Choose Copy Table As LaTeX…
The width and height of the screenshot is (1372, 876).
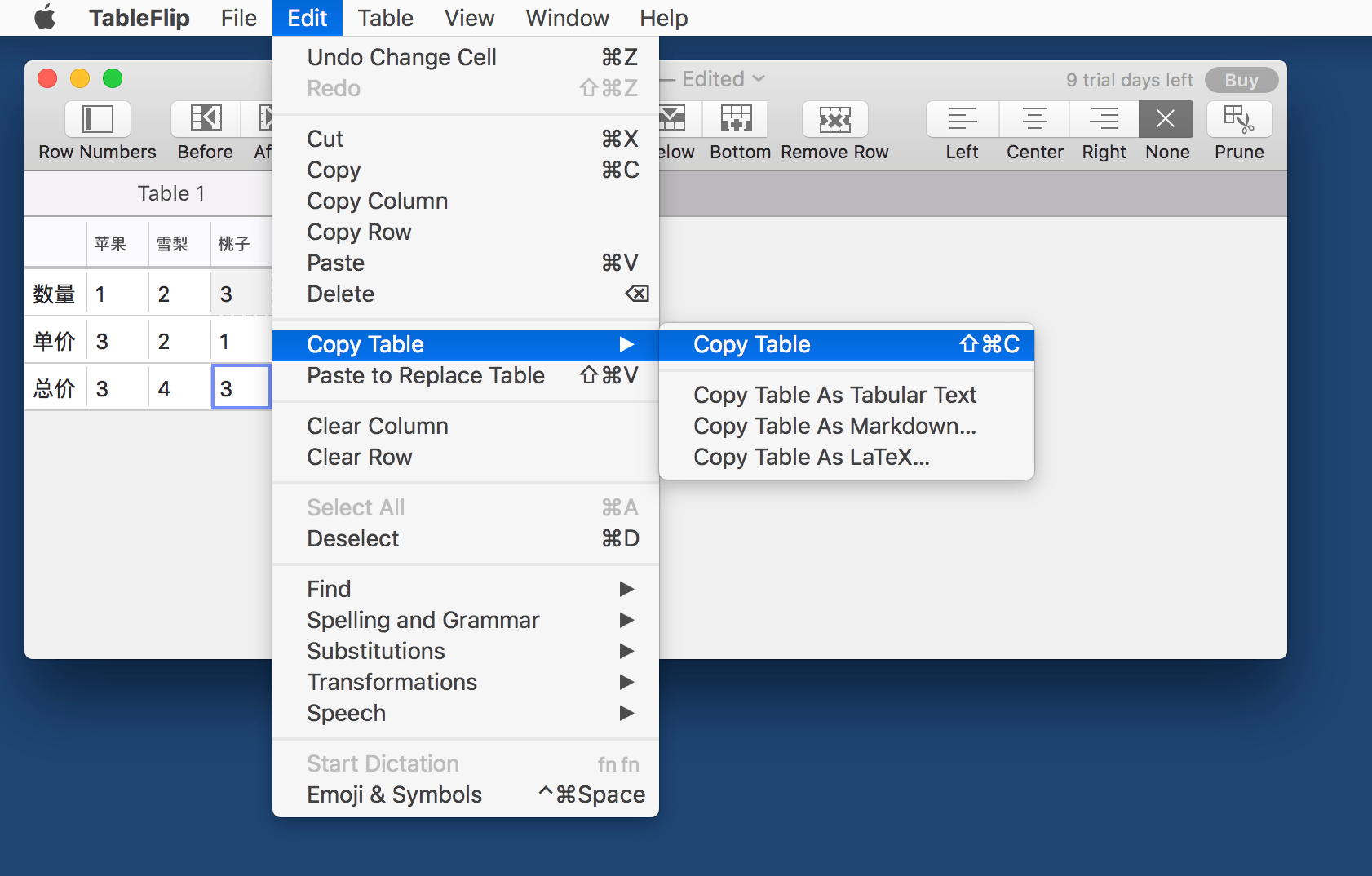[x=812, y=457]
